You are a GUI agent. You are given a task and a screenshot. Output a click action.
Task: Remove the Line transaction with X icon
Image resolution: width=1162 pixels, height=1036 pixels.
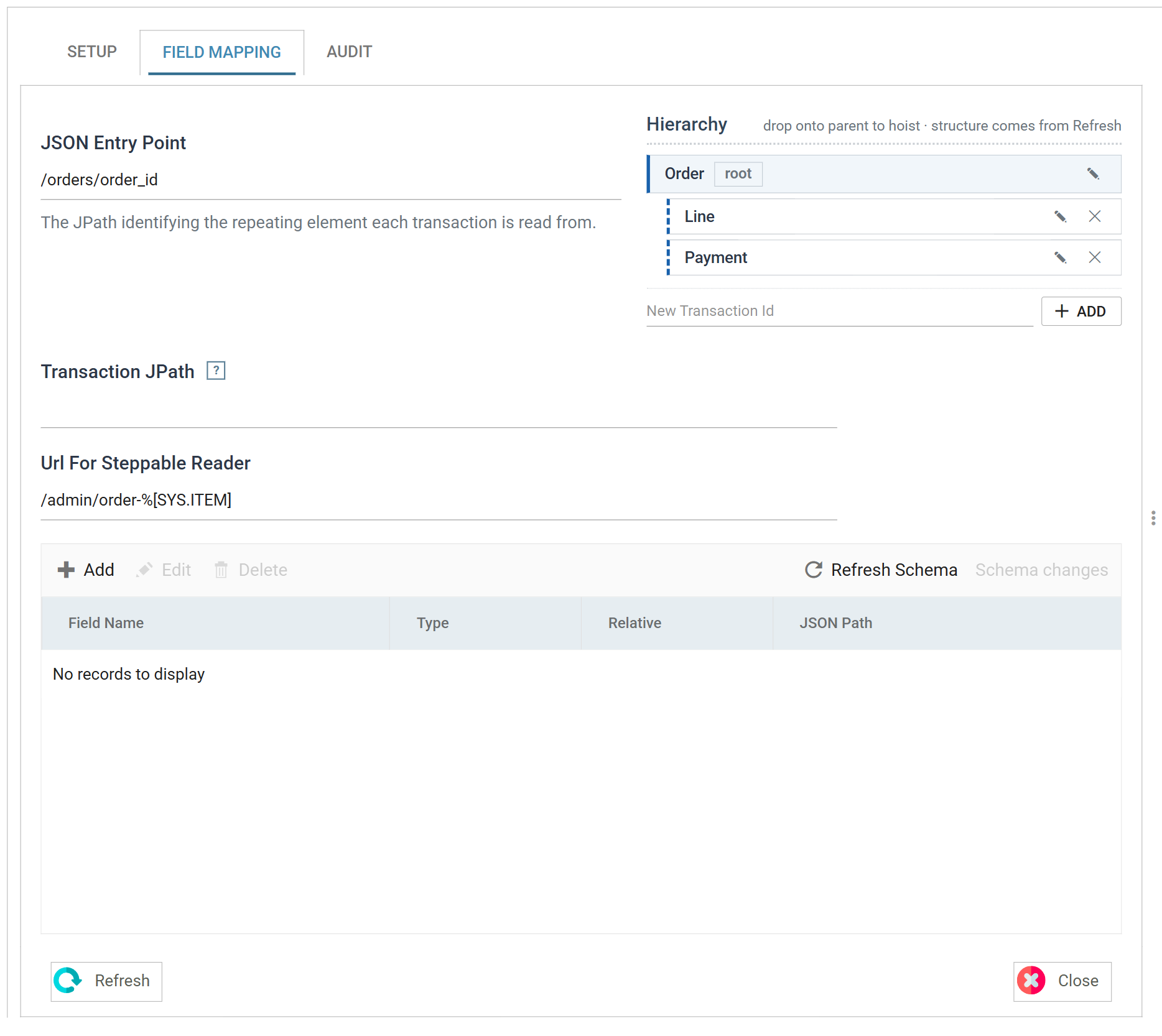point(1095,216)
